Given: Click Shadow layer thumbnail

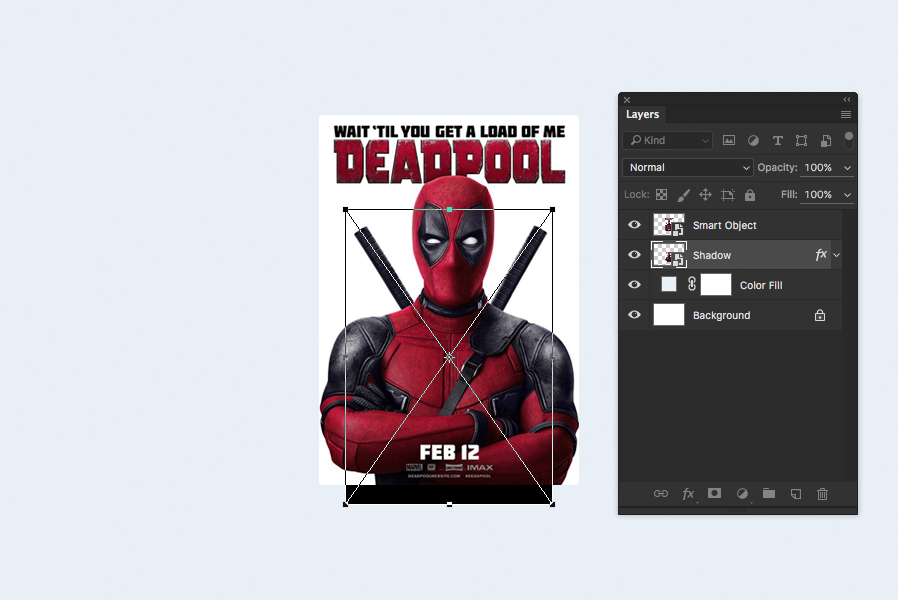Looking at the screenshot, I should pos(669,255).
